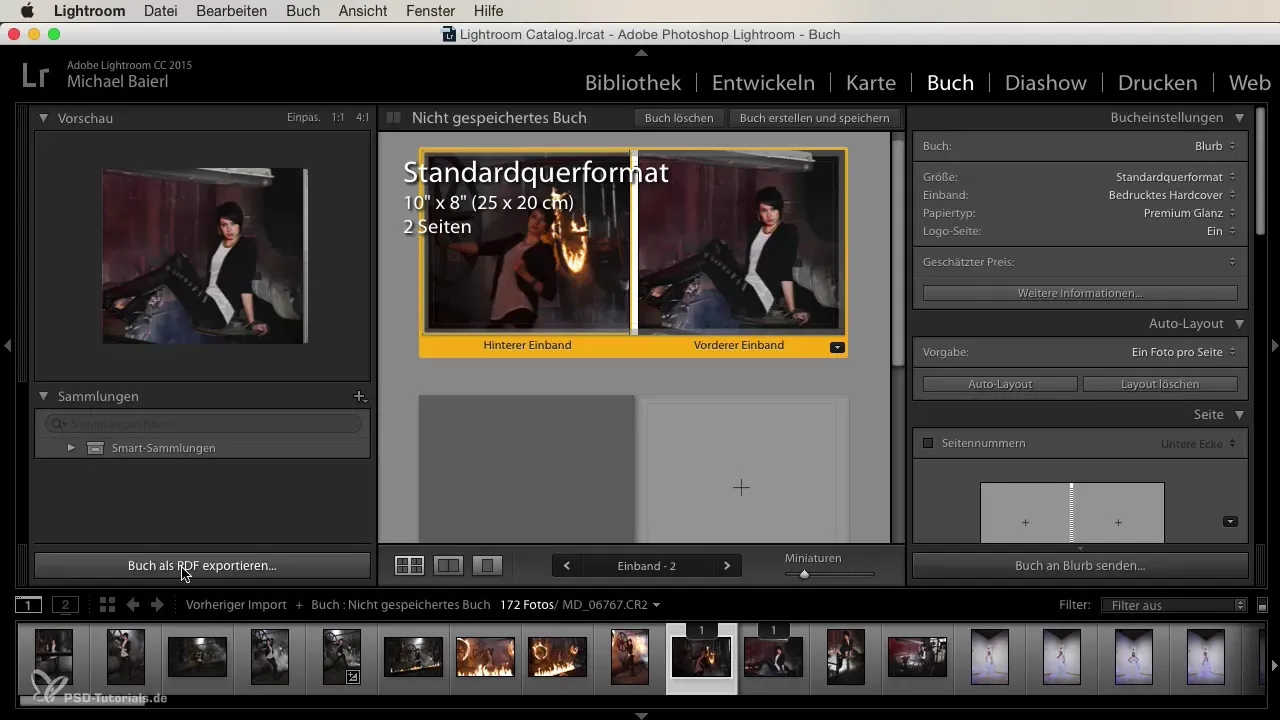Switch to Karte module

(x=871, y=83)
